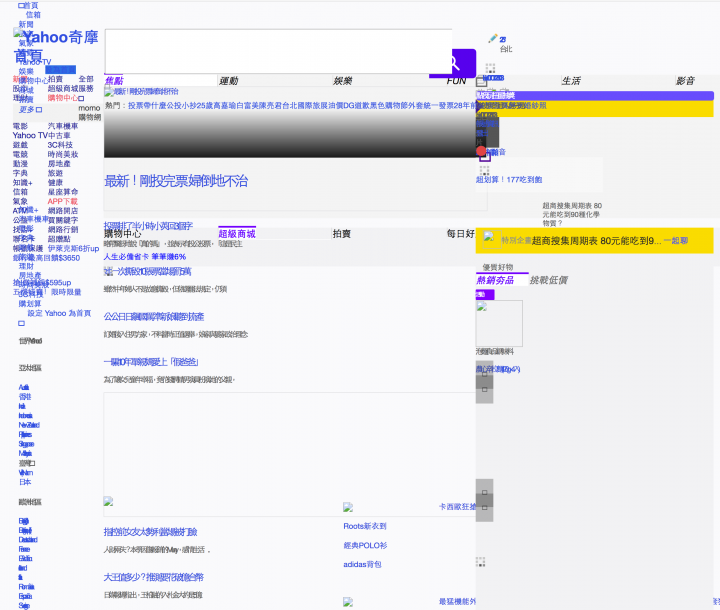Open the headline 最新！剛投完票婦倒地不治
720x610 pixels.
(x=176, y=181)
